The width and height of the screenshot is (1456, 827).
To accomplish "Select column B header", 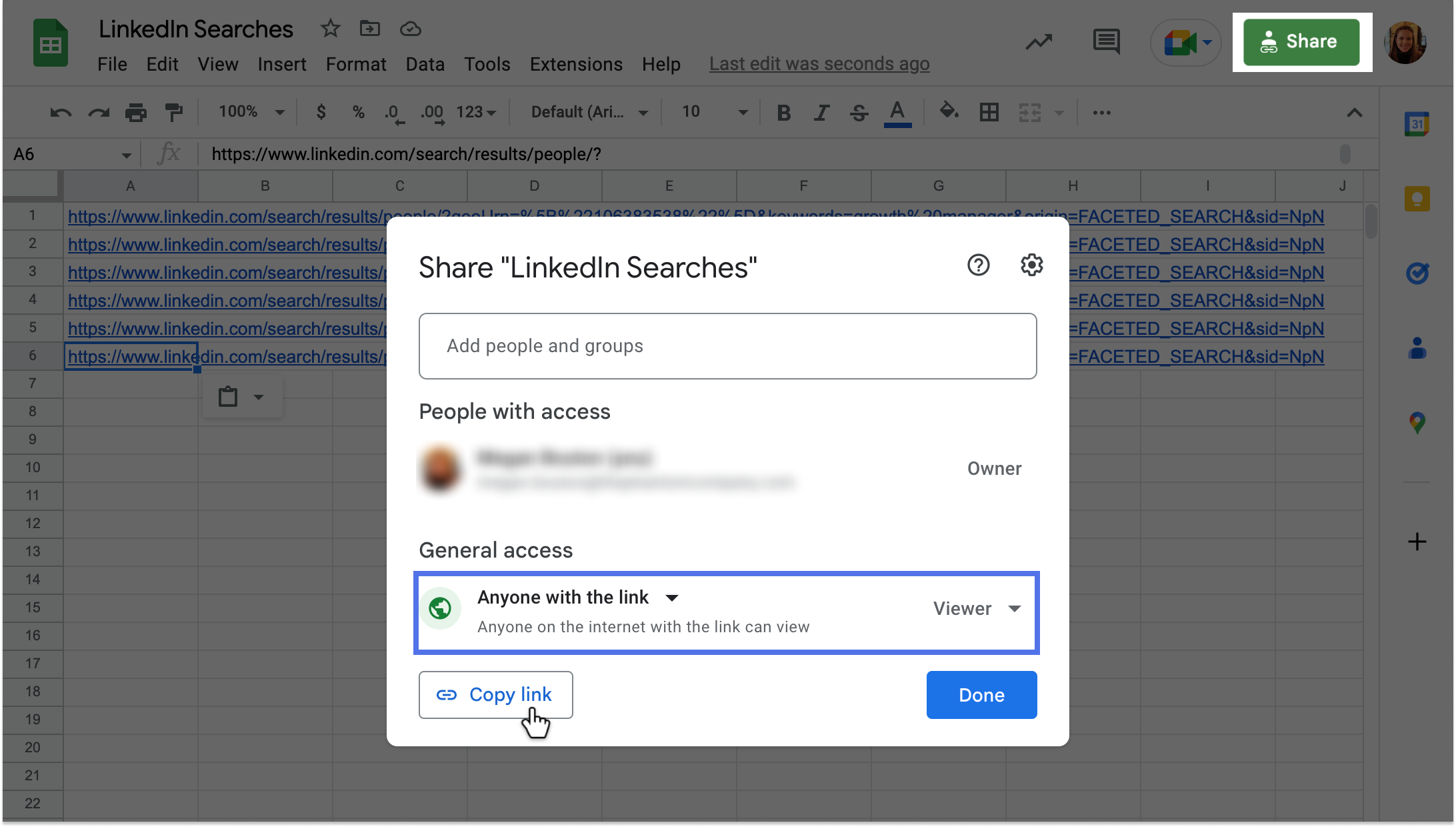I will (x=265, y=186).
